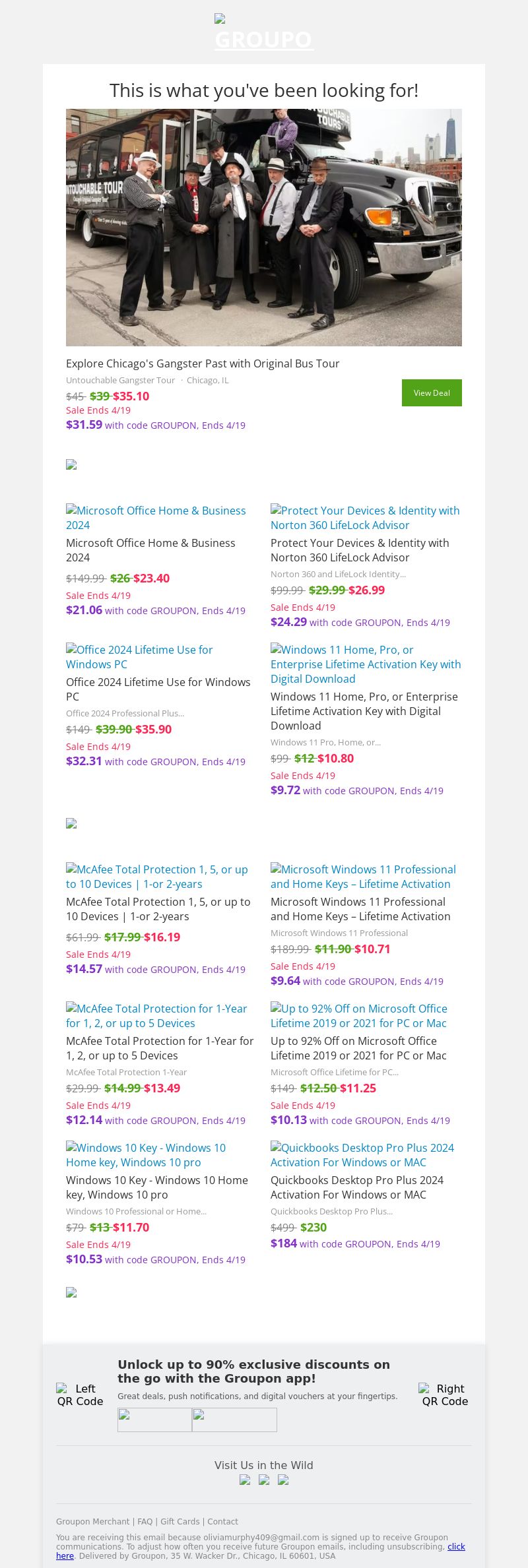The width and height of the screenshot is (528, 1568).
Task: Open the Microsoft Office Home & Business 2024 image link
Action: (x=156, y=518)
